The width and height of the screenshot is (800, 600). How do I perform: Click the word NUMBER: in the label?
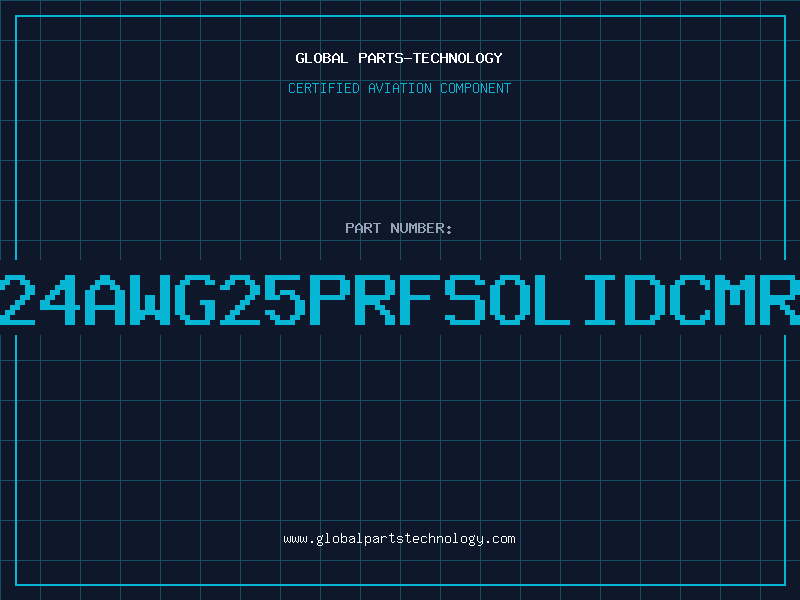point(421,228)
